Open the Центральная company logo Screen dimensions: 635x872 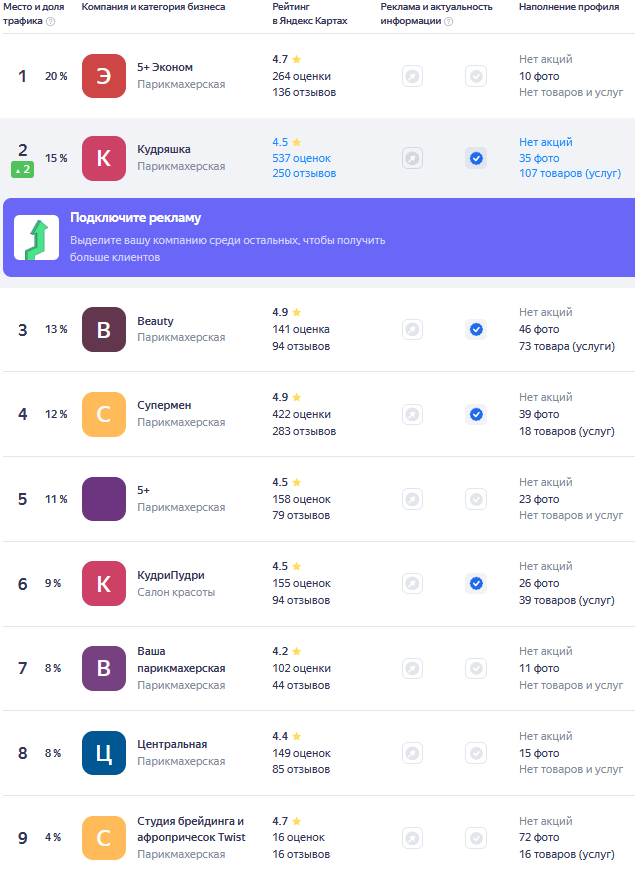click(104, 753)
